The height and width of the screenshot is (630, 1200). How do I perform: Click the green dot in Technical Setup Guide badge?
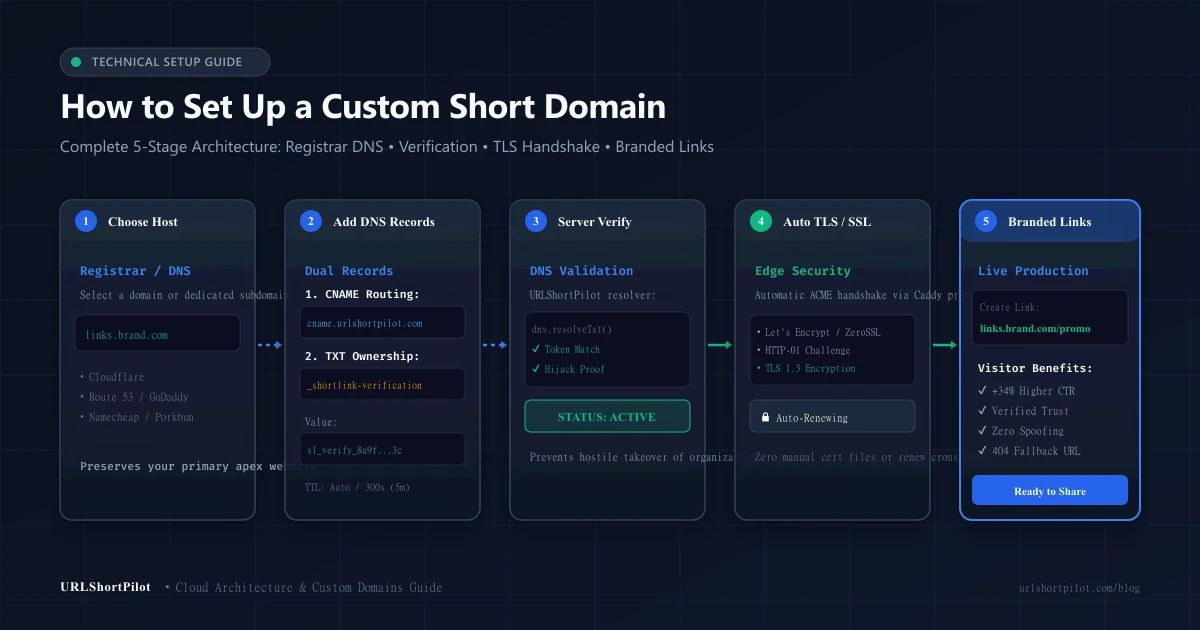click(76, 62)
